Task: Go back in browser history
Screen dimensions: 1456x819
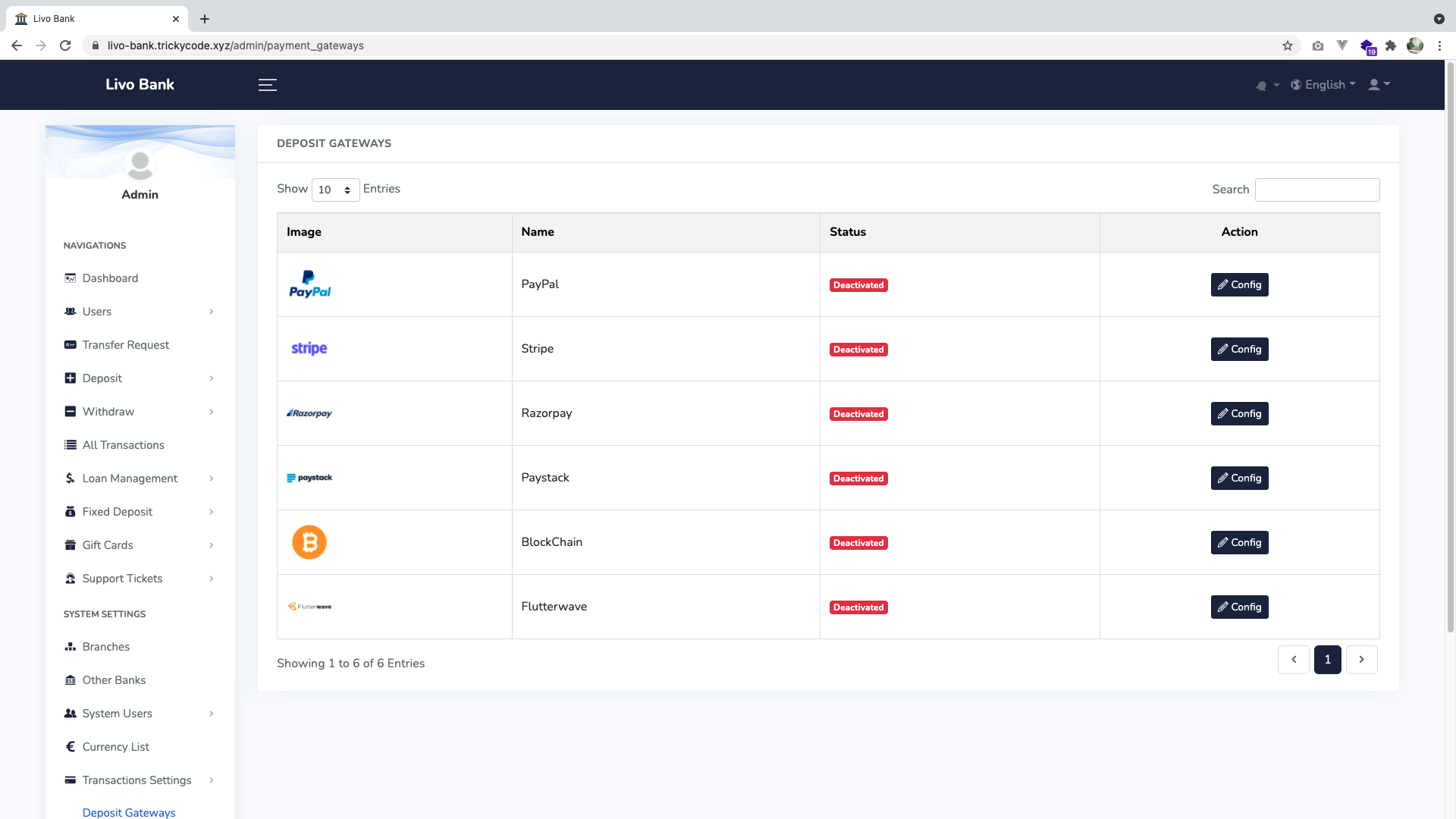Action: [x=17, y=45]
